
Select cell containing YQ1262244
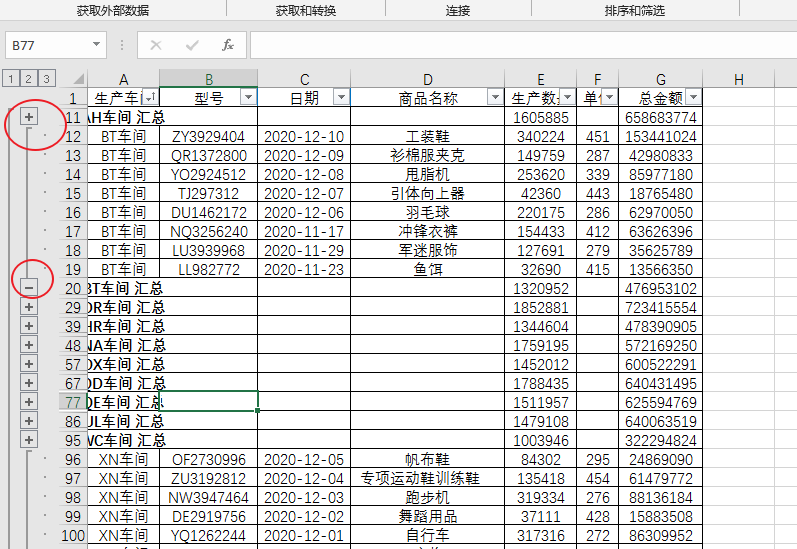pyautogui.click(x=208, y=535)
